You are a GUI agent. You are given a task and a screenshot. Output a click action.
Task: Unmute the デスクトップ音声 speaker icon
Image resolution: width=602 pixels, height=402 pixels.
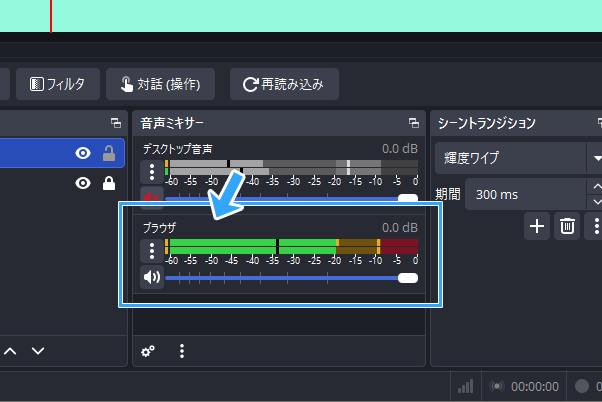152,197
